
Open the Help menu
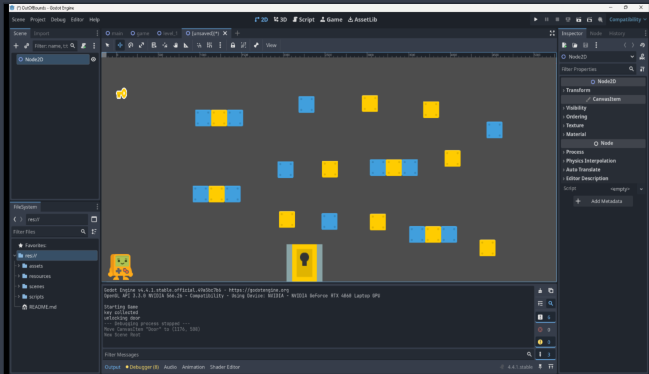(x=94, y=19)
